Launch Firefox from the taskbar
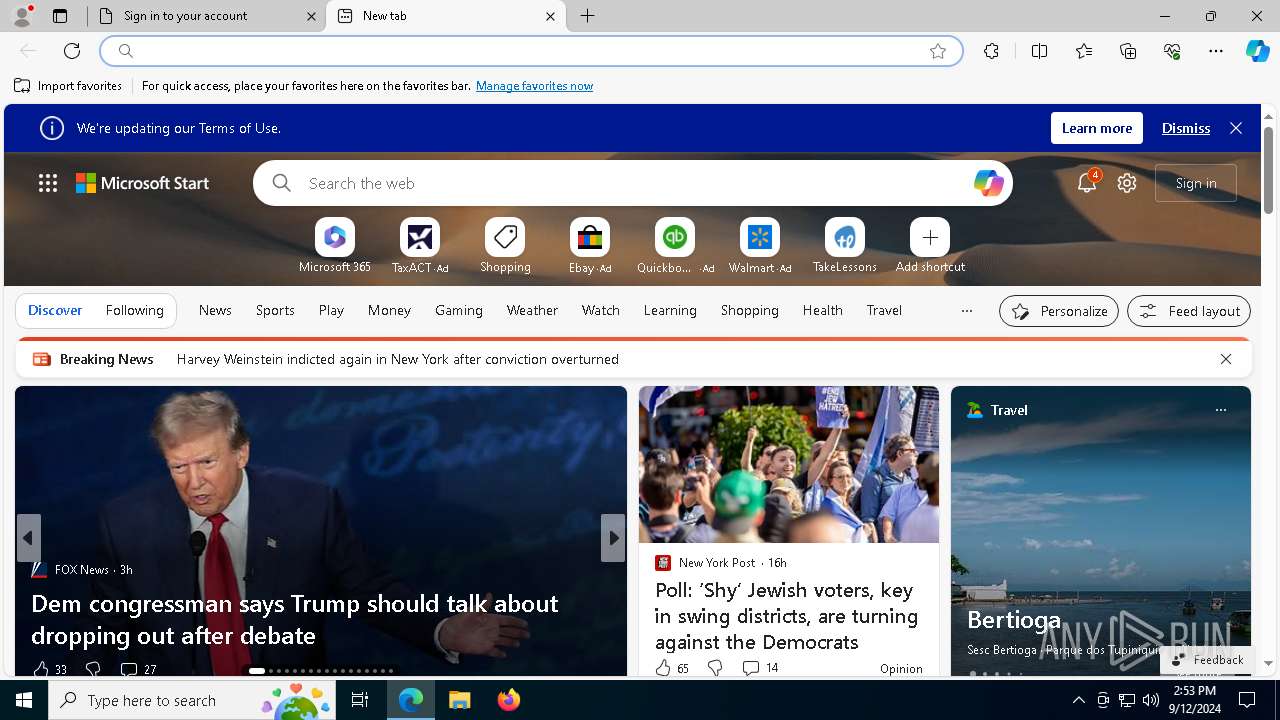The height and width of the screenshot is (720, 1280). [x=509, y=700]
